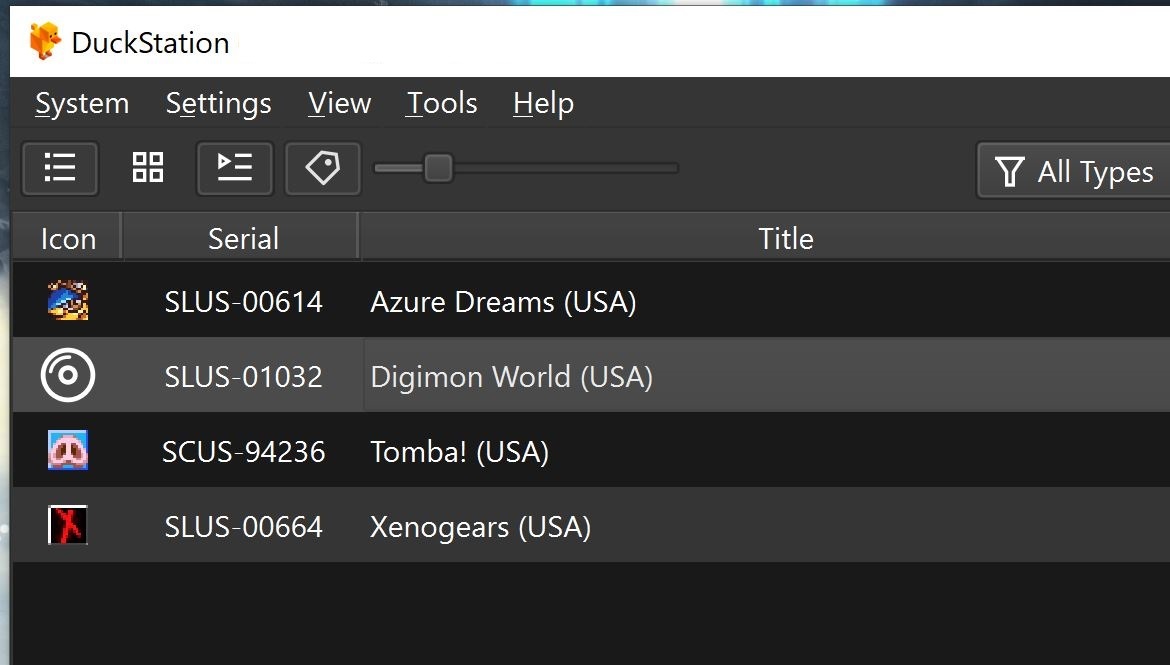This screenshot has height=665, width=1170.
Task: Select serial SLUS-01032
Action: coord(243,377)
